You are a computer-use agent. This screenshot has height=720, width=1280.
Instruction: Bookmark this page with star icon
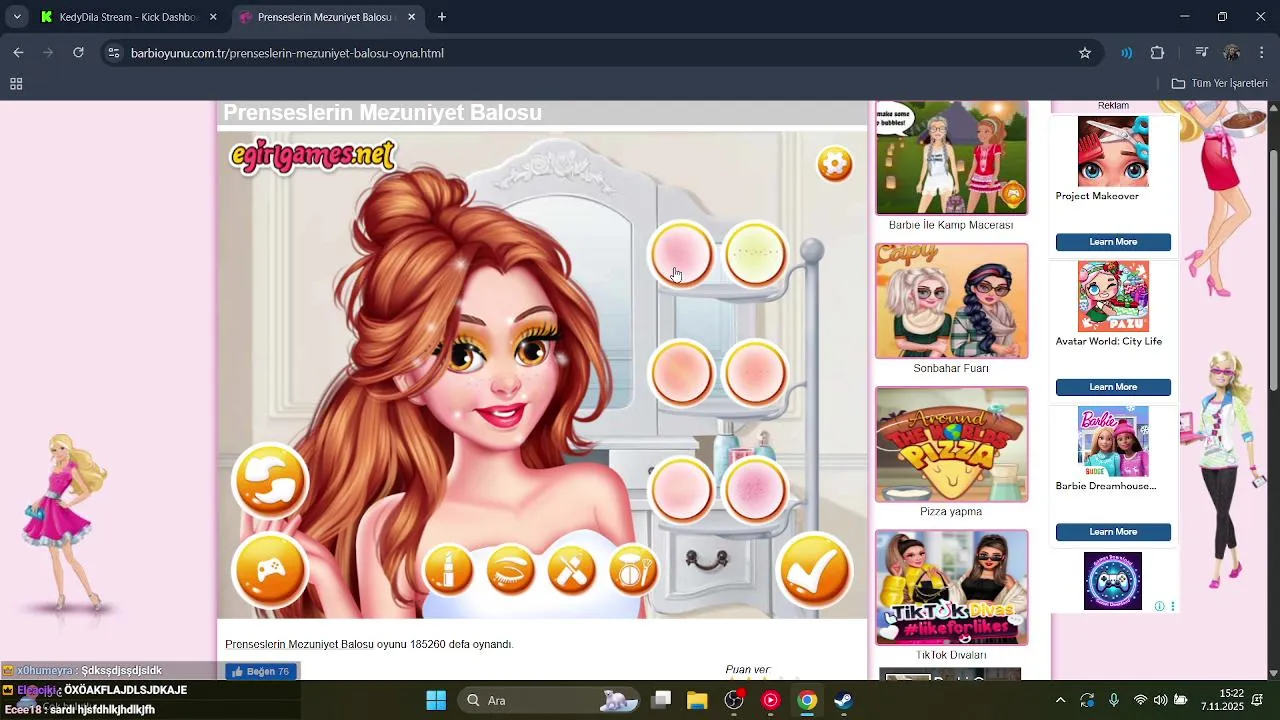pos(1084,53)
